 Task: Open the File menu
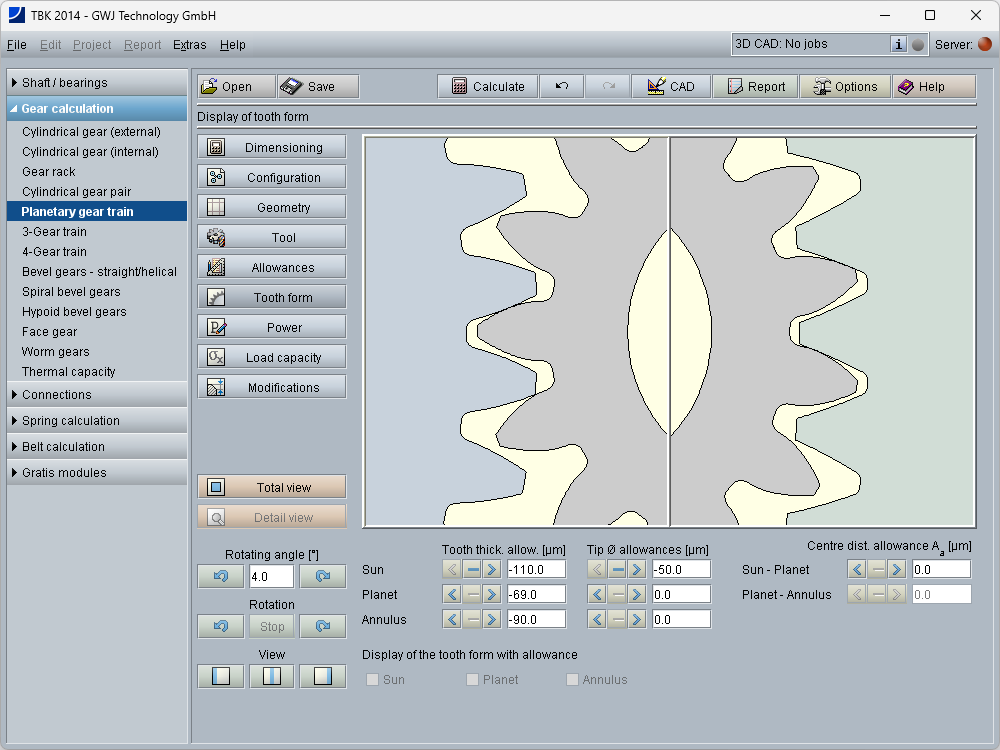pos(17,45)
